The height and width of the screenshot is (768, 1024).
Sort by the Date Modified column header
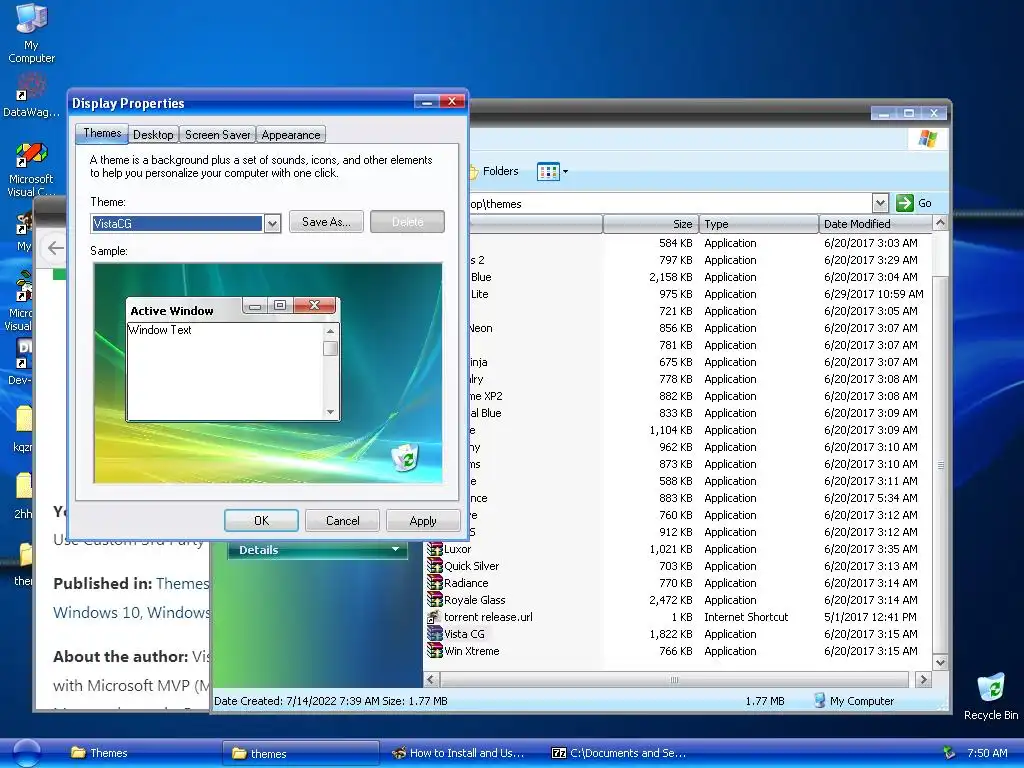tap(874, 224)
